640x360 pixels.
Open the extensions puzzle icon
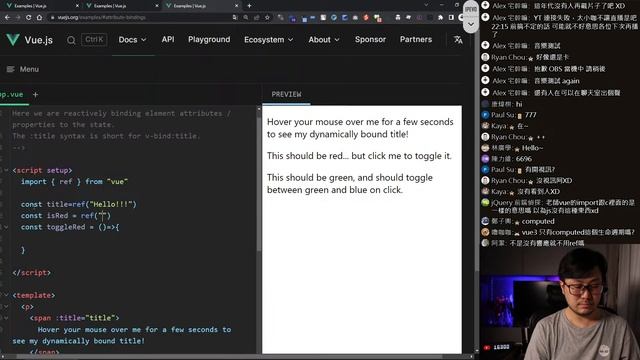pos(440,18)
